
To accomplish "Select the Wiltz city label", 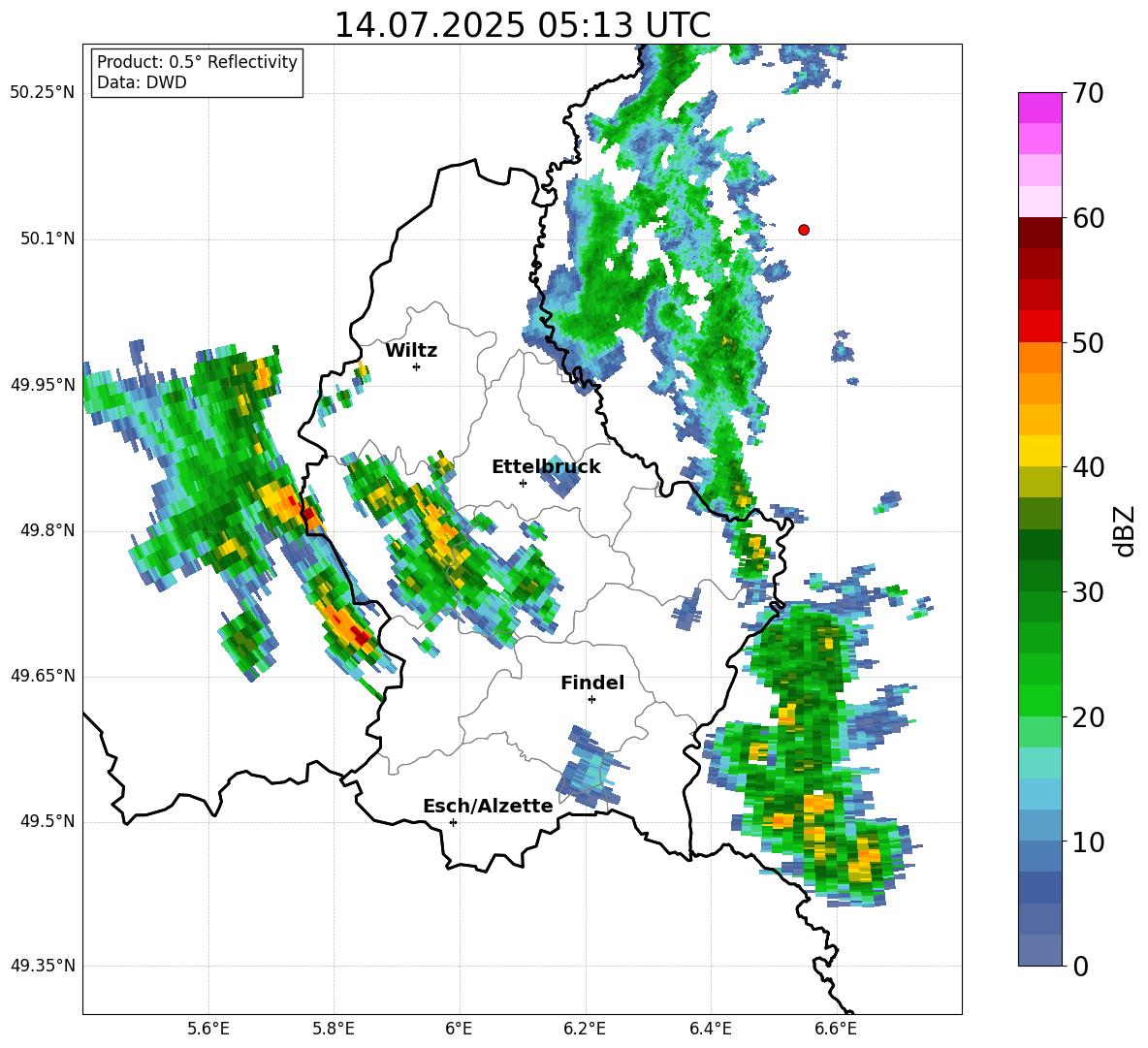I will (x=411, y=351).
